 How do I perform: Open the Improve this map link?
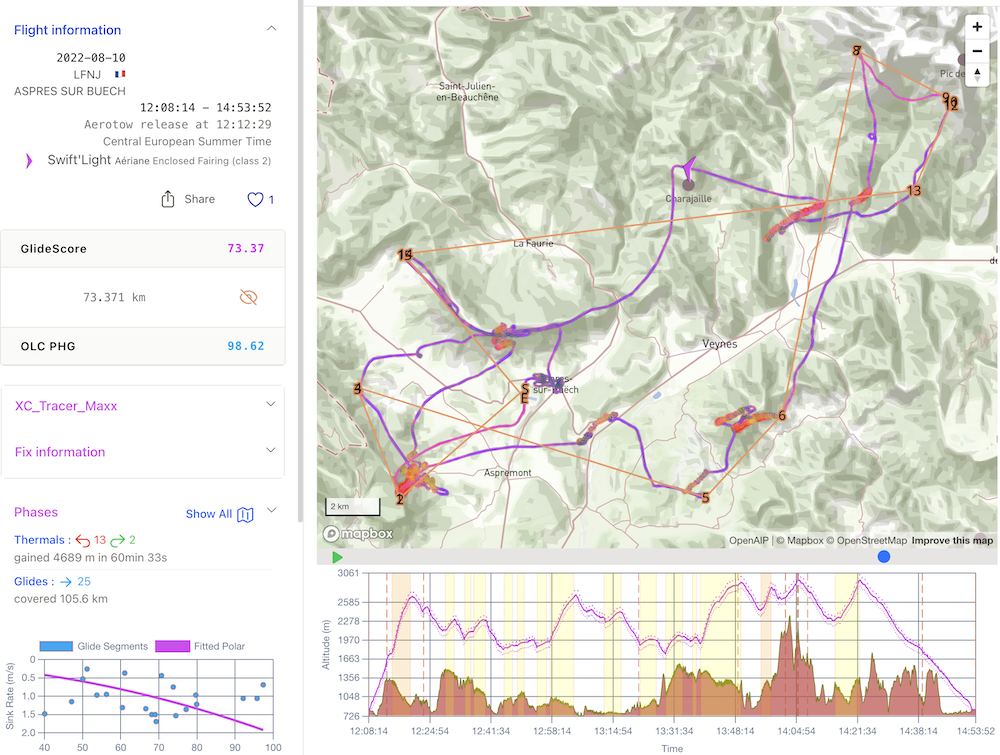click(x=952, y=541)
